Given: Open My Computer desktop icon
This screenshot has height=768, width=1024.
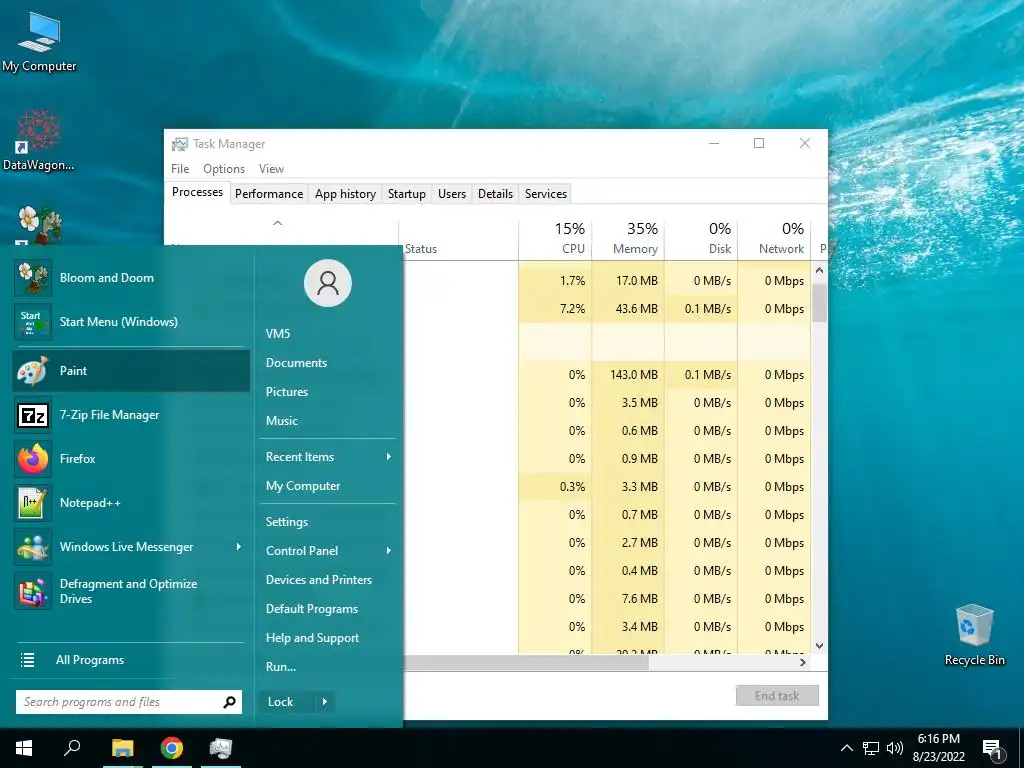Looking at the screenshot, I should click(39, 42).
